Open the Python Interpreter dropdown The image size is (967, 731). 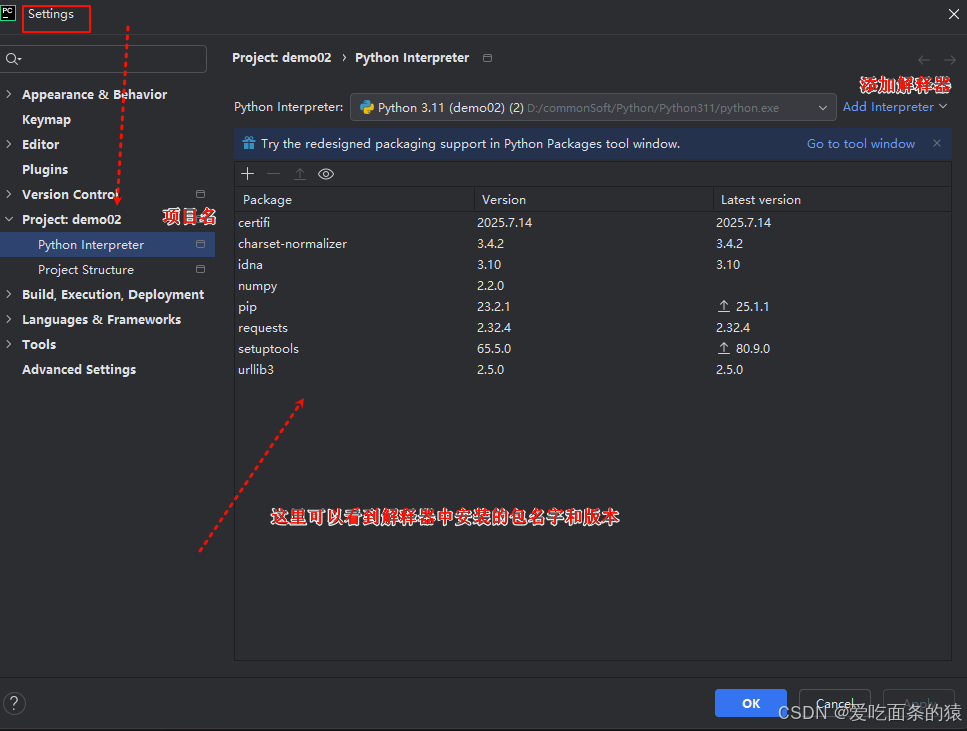pos(593,107)
